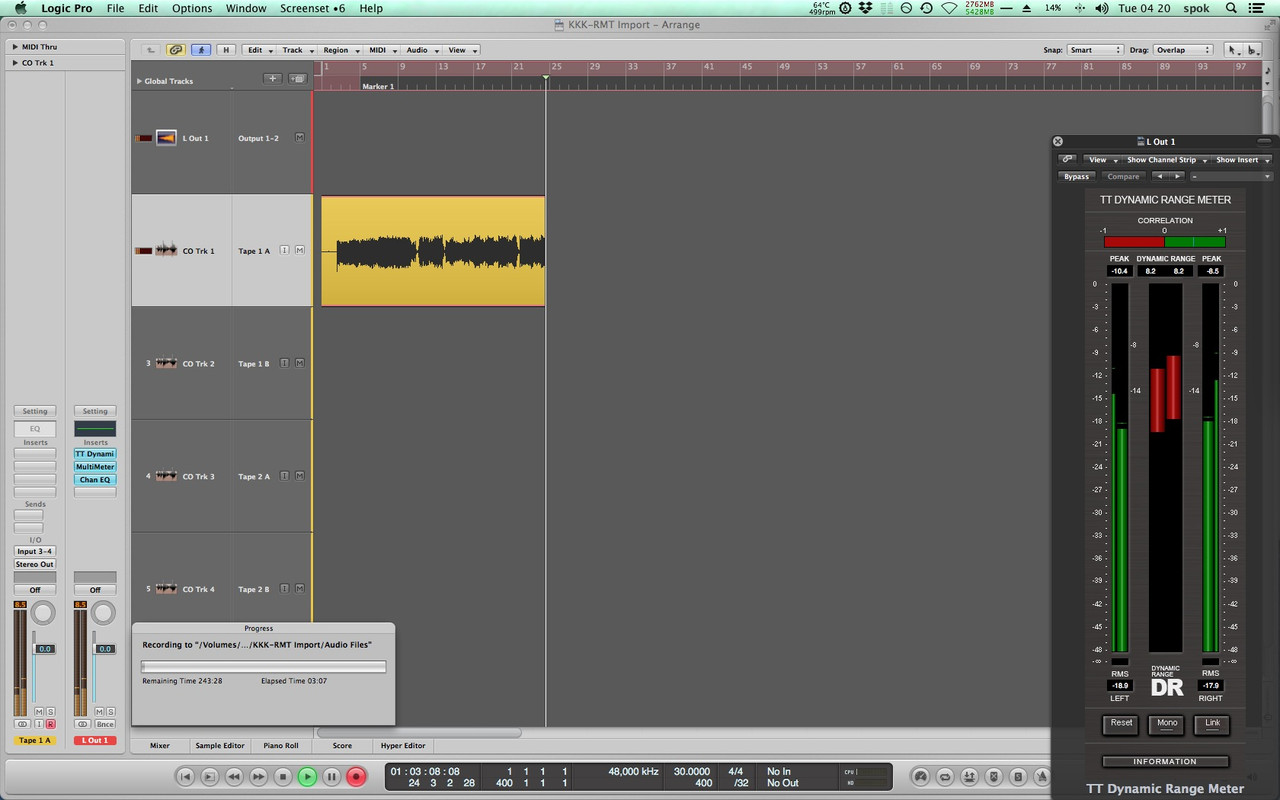Open the Region dropdown in Arrange toolbar
The width and height of the screenshot is (1280, 800).
[x=340, y=49]
